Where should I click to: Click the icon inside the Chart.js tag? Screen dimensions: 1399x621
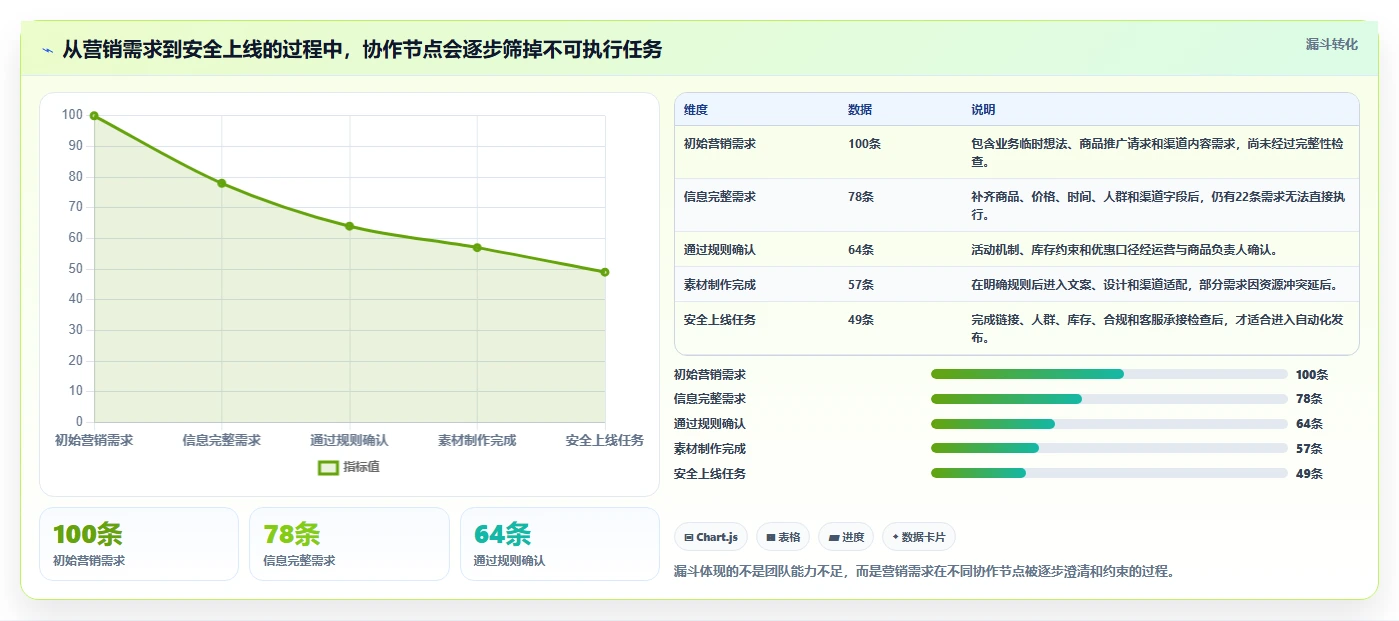click(689, 537)
